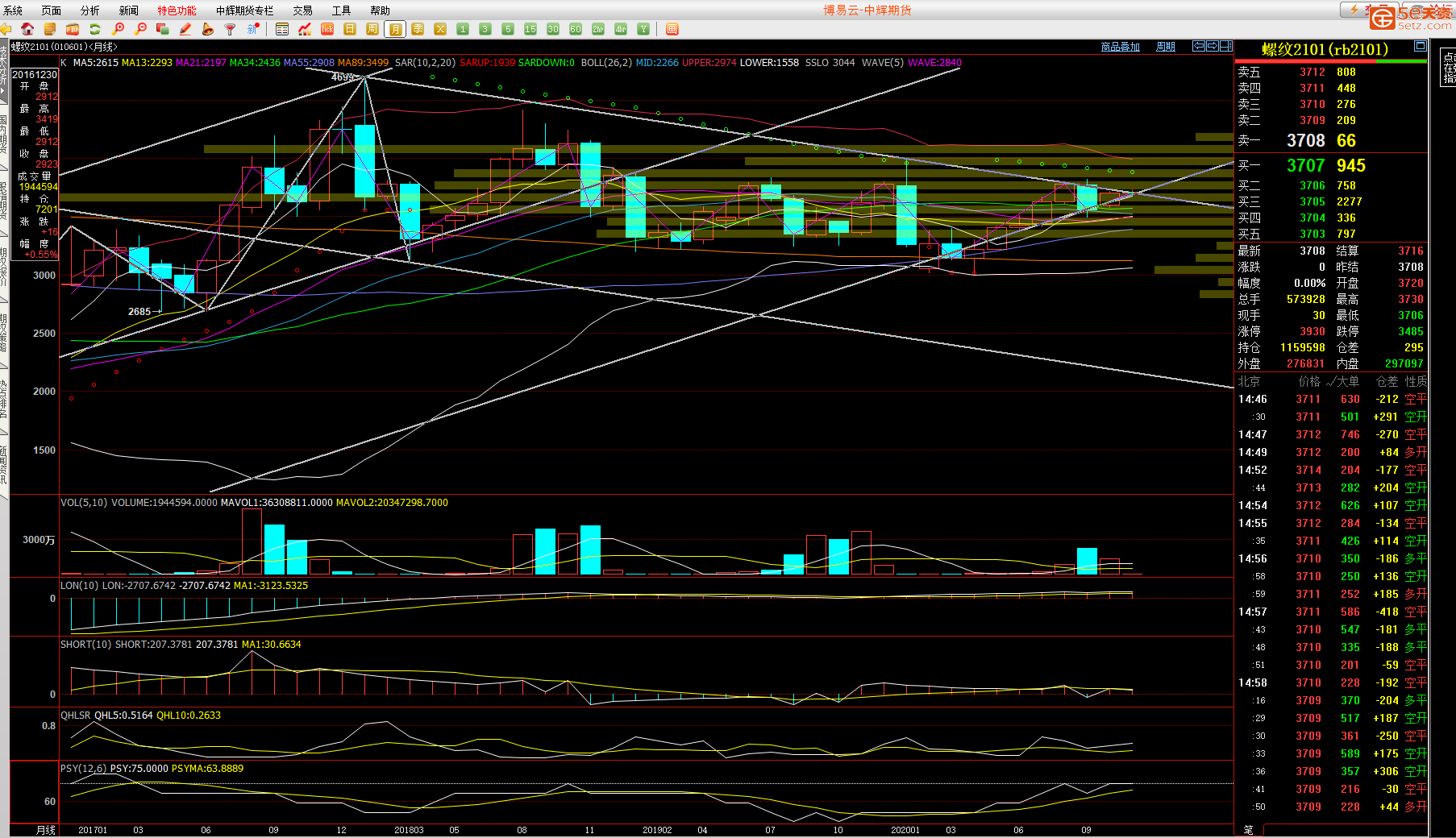Viewport: 1456px width, 838px height.
Task: Select the 60-minute period button
Action: [576, 29]
